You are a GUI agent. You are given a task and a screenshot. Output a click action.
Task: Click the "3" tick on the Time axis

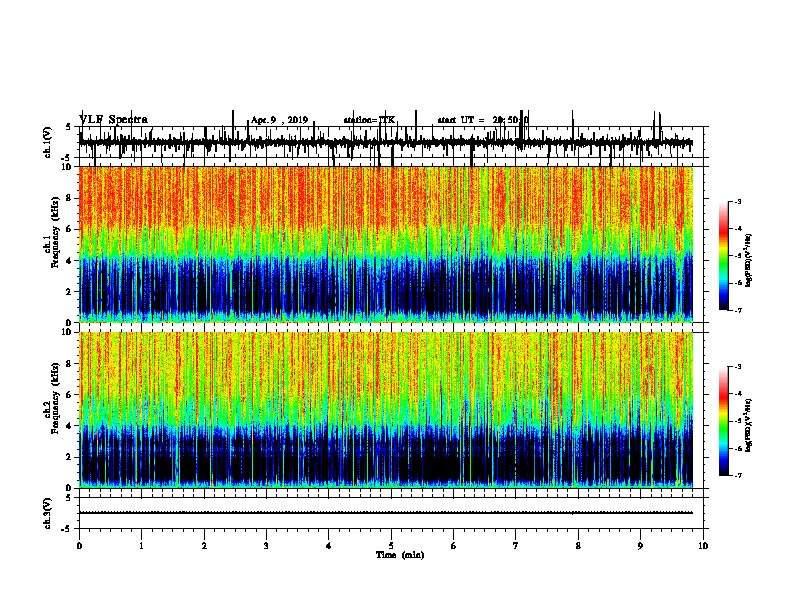coord(266,546)
